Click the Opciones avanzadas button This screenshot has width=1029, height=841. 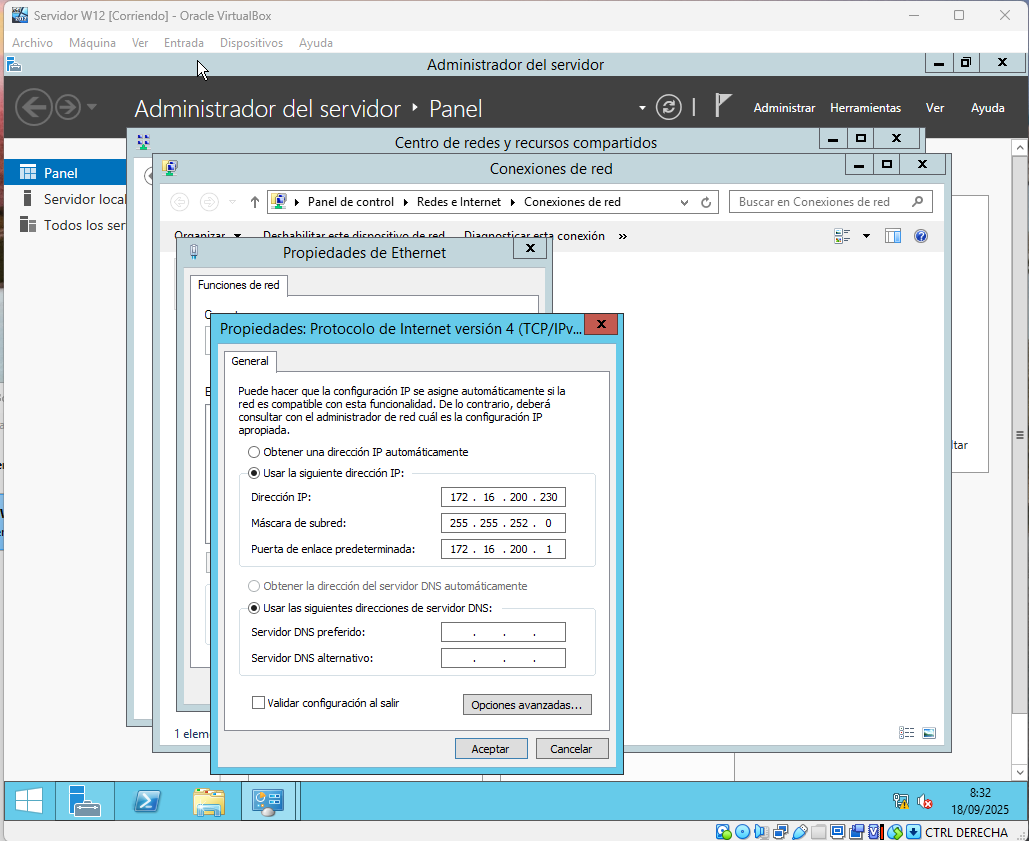[527, 705]
